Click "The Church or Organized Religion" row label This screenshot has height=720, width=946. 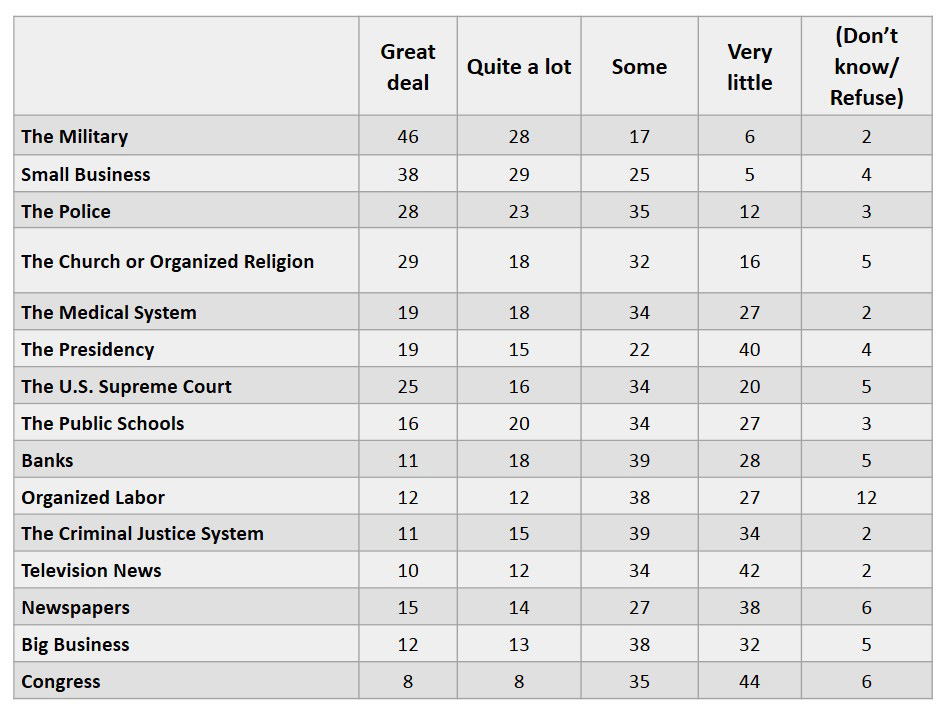168,262
